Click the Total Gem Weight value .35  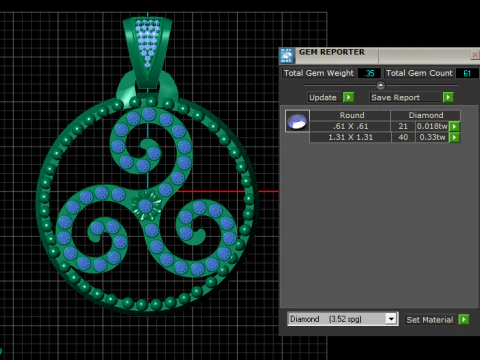369,73
